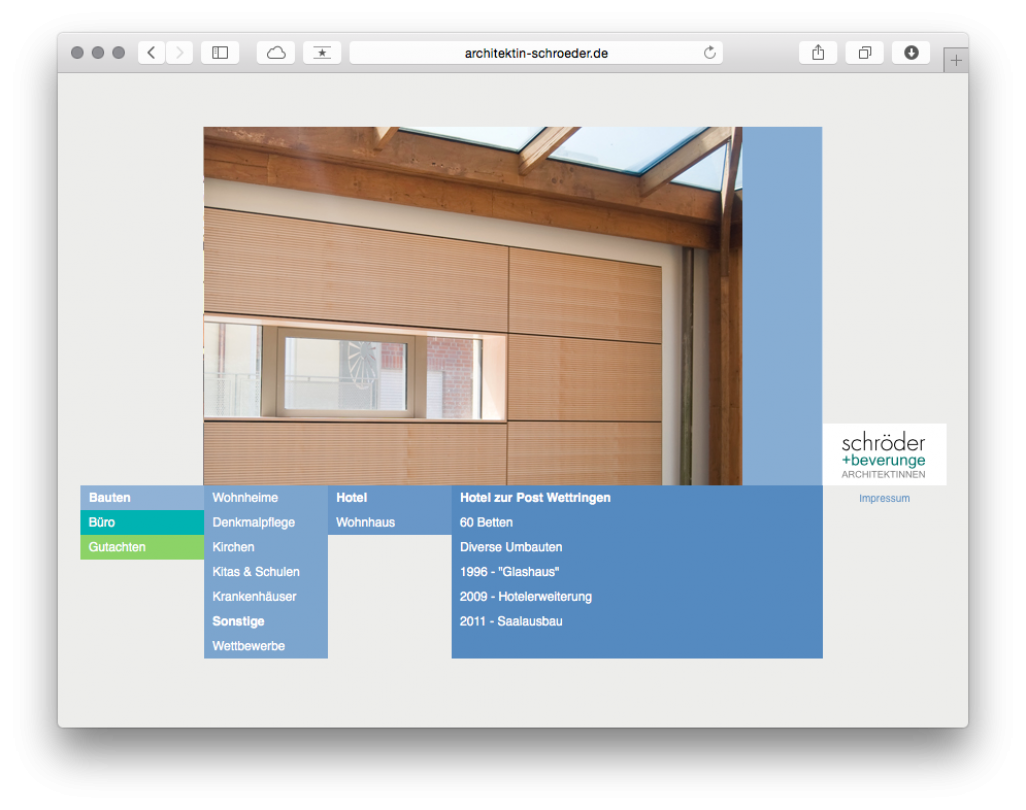Open the Impressum link

pyautogui.click(x=884, y=499)
